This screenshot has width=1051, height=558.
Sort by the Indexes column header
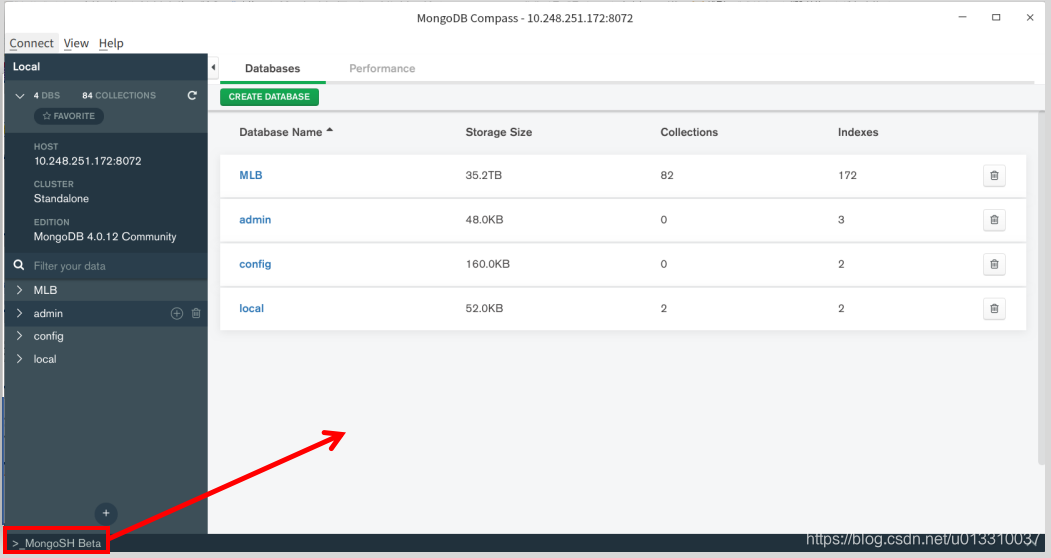point(858,132)
